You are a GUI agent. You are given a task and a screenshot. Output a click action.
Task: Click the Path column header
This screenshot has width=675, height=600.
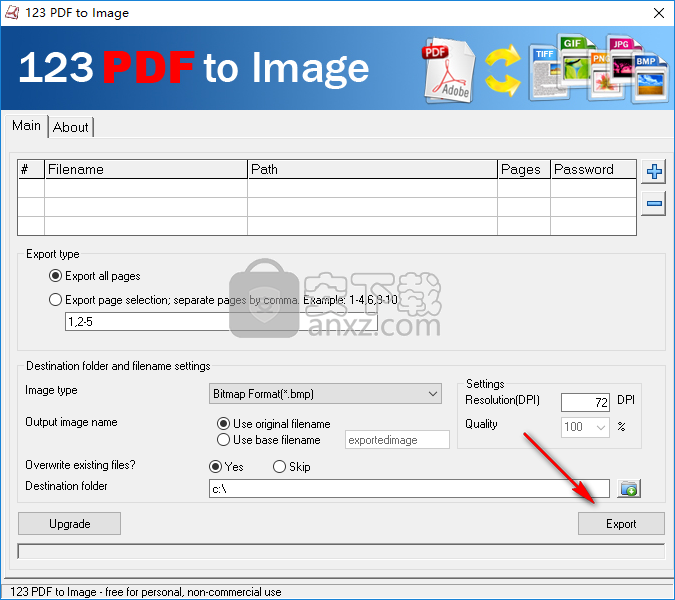(372, 169)
